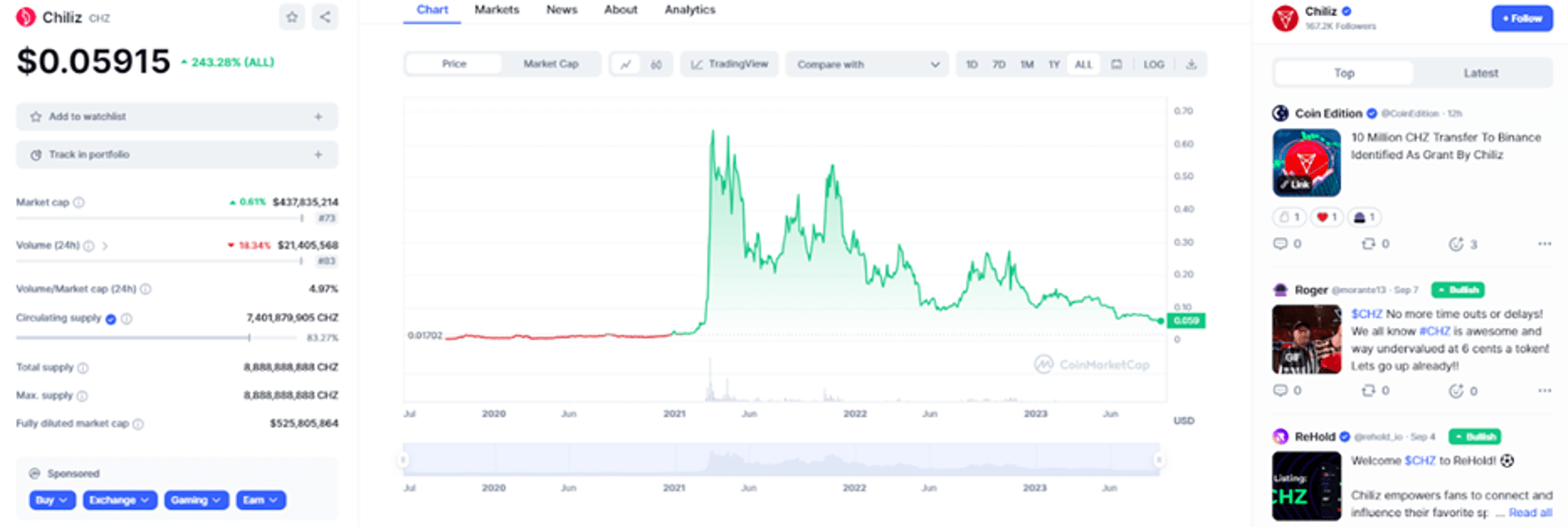The image size is (1568, 527).
Task: Click the Market cap info icon
Action: pyautogui.click(x=79, y=202)
